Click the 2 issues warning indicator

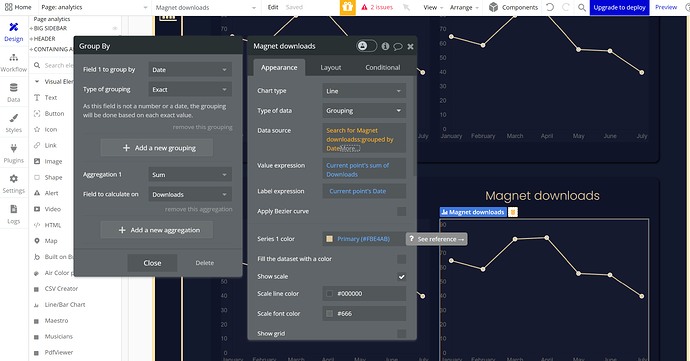[377, 7]
